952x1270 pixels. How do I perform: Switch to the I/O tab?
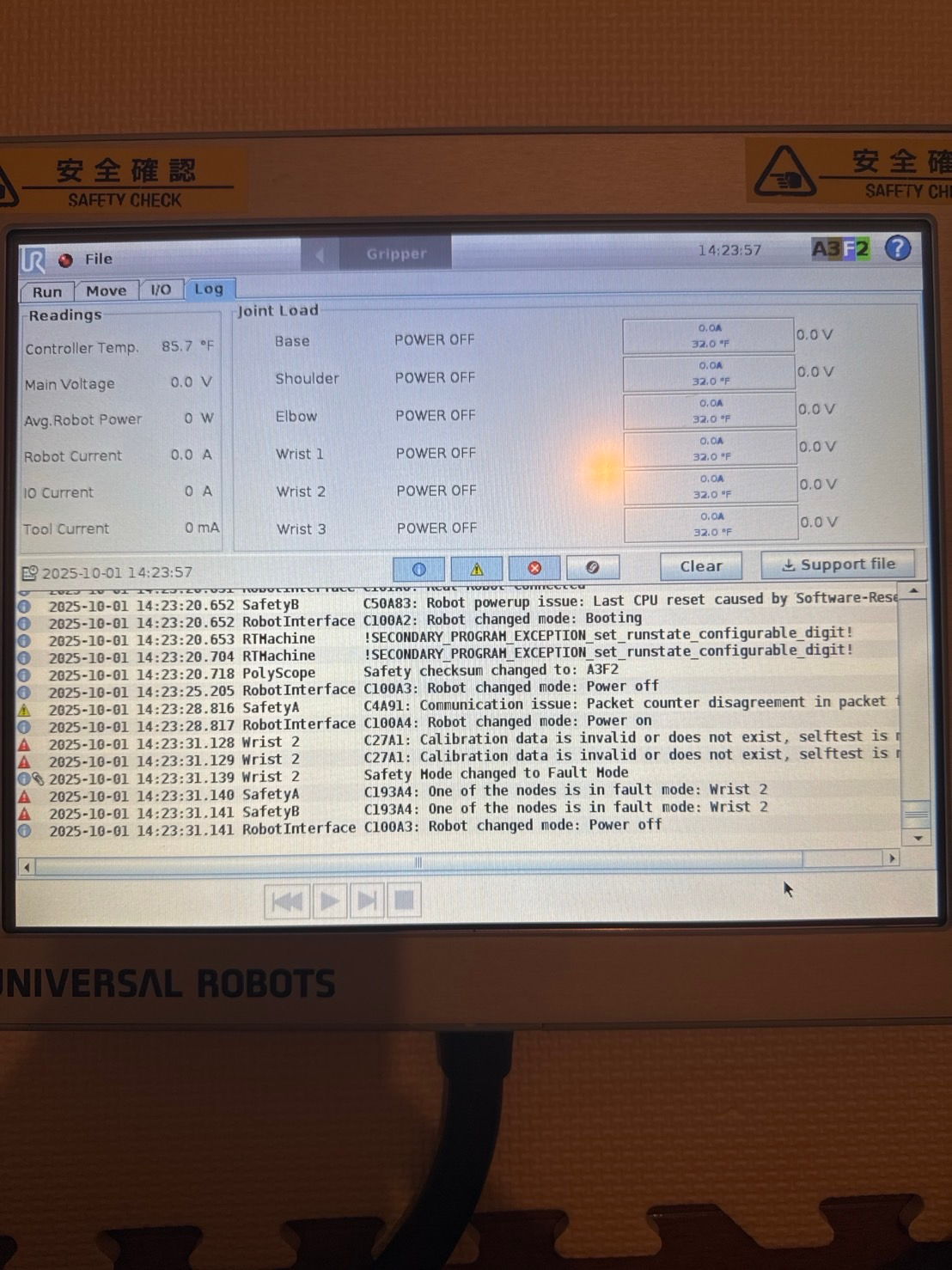[161, 290]
